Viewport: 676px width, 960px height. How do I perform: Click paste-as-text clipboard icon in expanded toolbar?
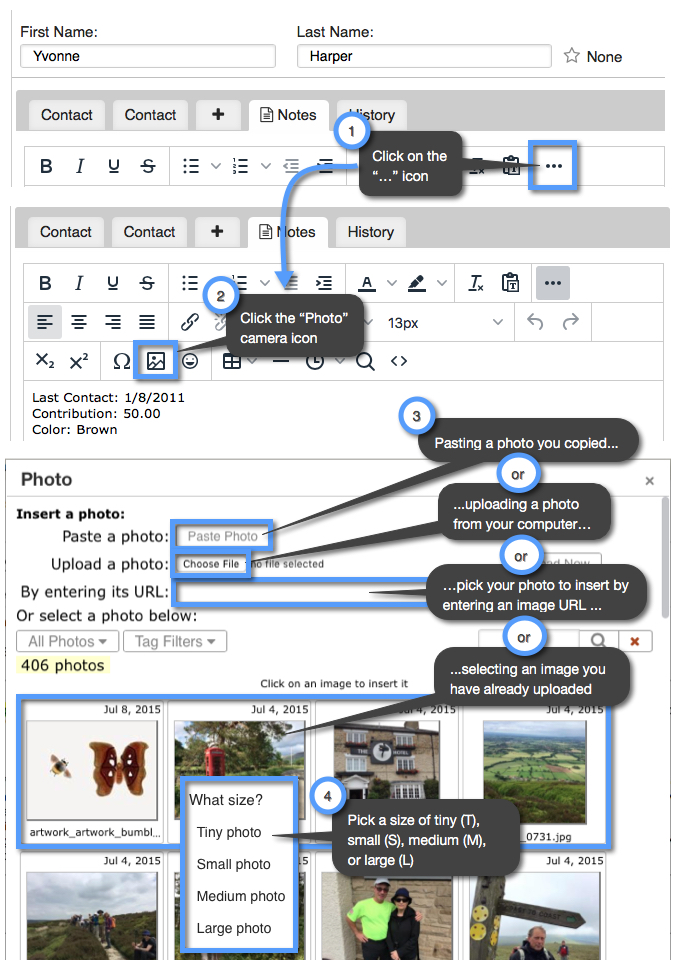(x=510, y=282)
